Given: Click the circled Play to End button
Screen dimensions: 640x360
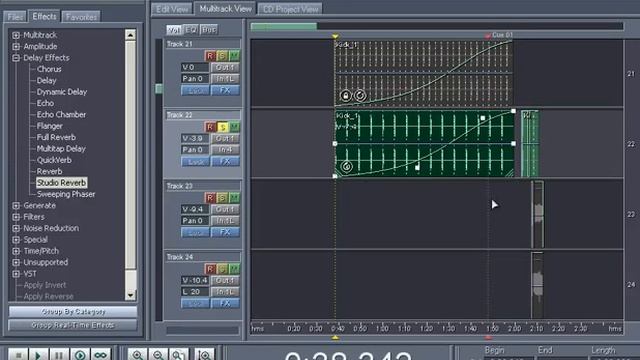Looking at the screenshot, I should click(x=80, y=354).
